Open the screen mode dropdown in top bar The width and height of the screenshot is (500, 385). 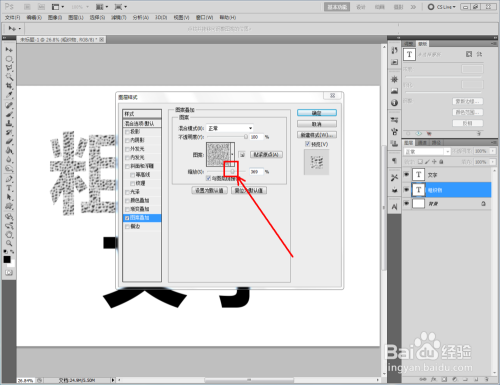(121, 7)
